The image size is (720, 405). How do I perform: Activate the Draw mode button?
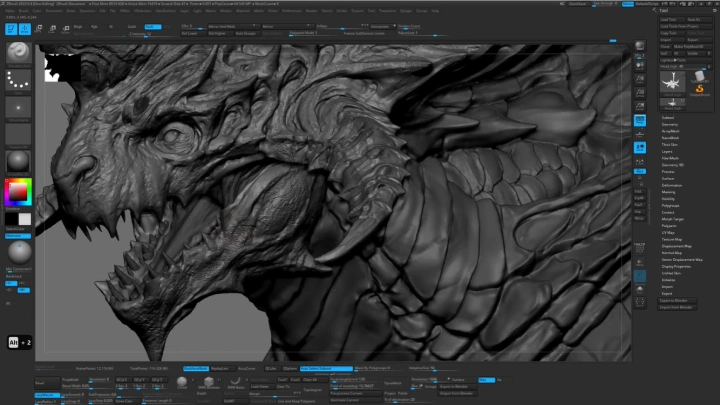pyautogui.click(x=25, y=29)
